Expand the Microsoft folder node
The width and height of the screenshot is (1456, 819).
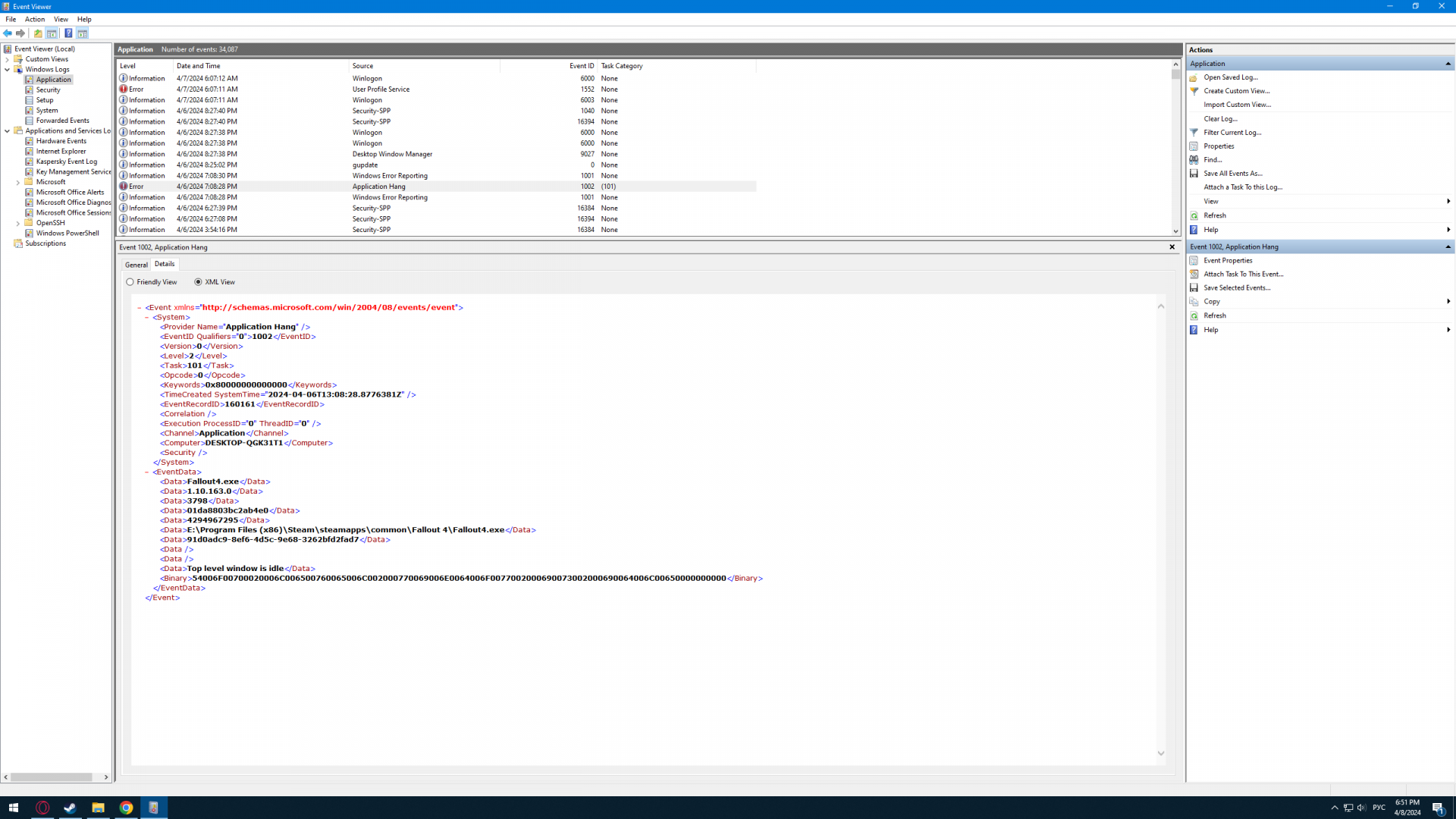(18, 182)
